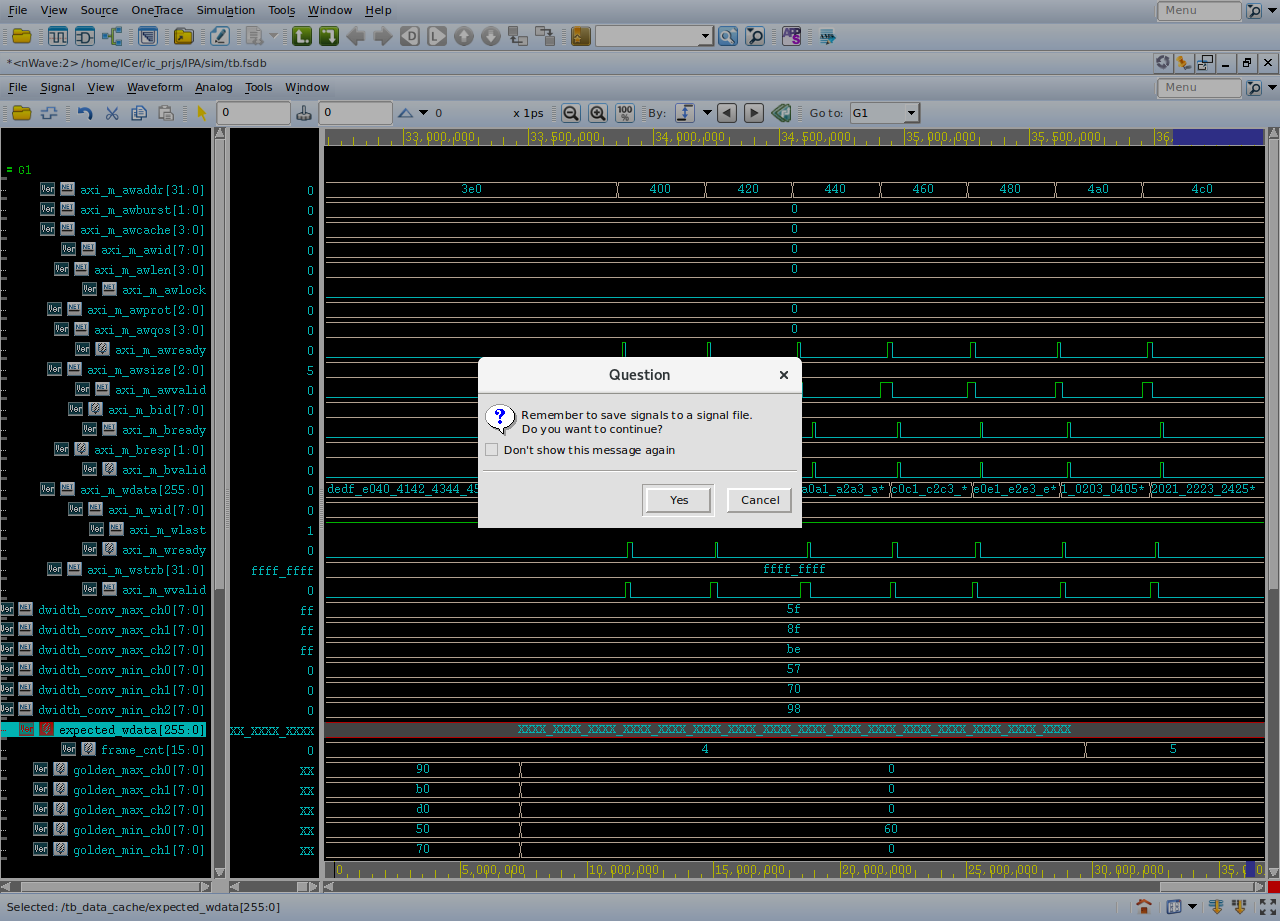Select the axi_m_awready signal type icon
Viewport: 1280px width, 921px height.
point(102,350)
